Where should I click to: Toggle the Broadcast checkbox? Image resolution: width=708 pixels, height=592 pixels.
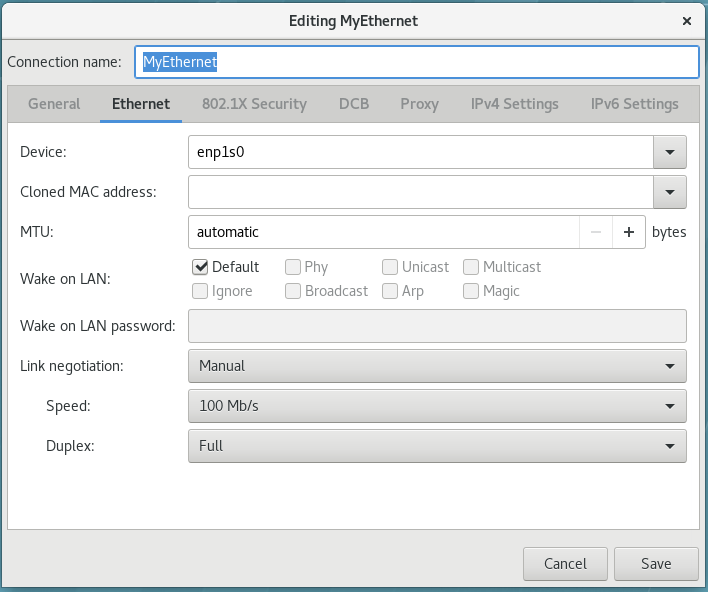coord(293,291)
